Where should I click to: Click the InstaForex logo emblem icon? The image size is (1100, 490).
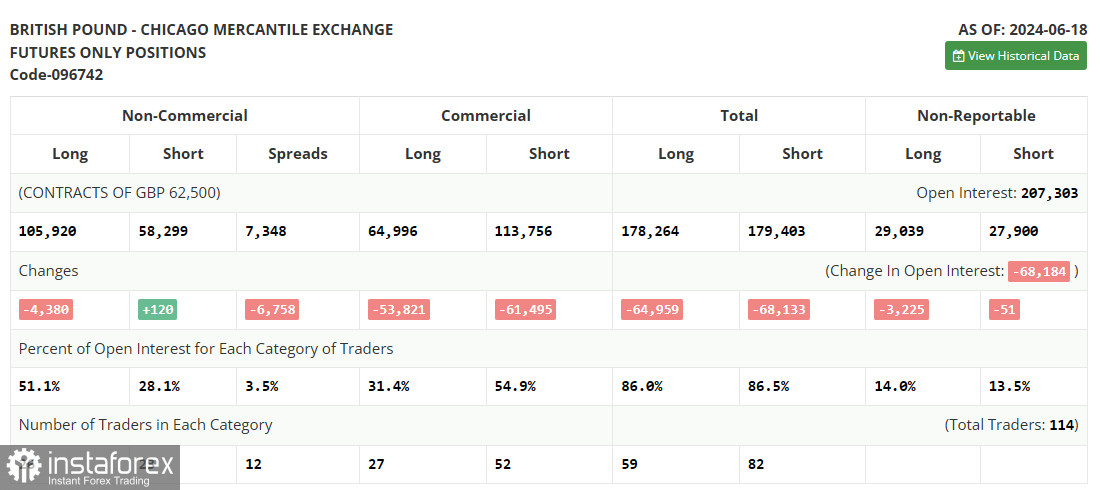coord(23,466)
